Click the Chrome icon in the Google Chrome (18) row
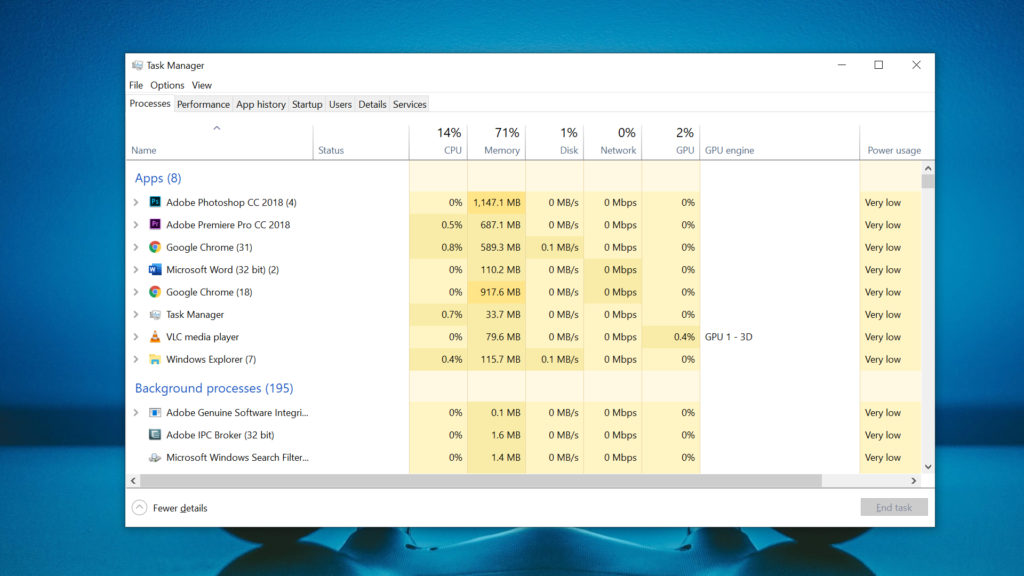The height and width of the screenshot is (576, 1024). (155, 291)
